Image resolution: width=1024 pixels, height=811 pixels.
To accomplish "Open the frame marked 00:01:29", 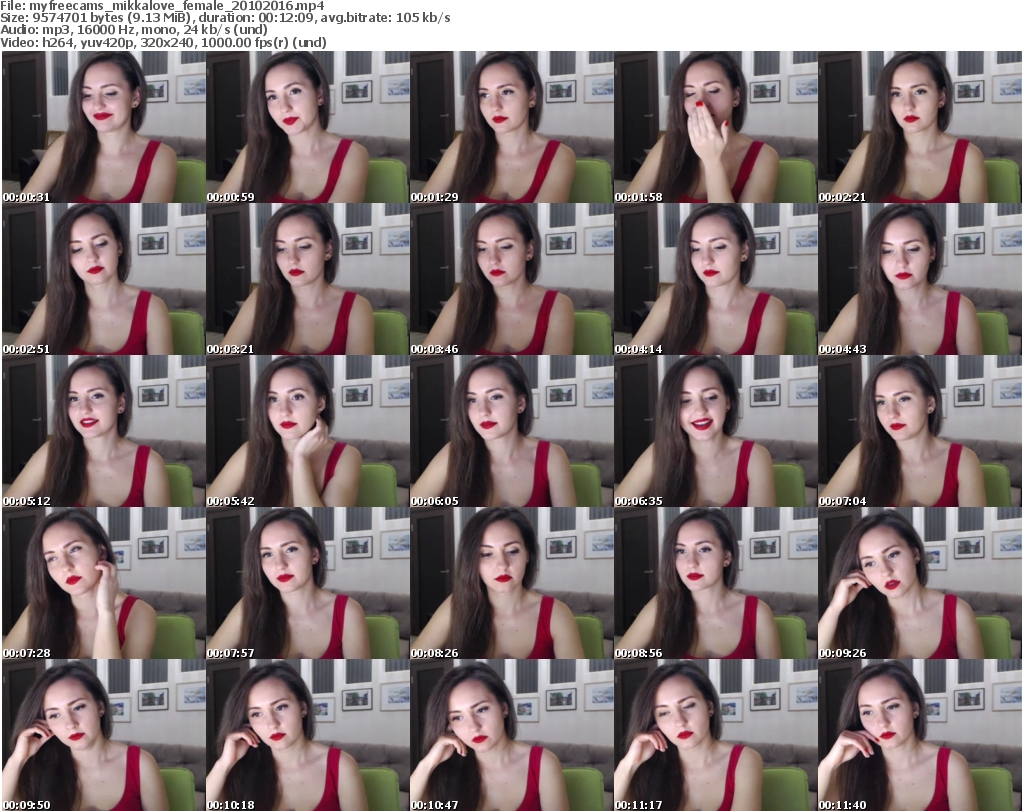I will pos(511,127).
